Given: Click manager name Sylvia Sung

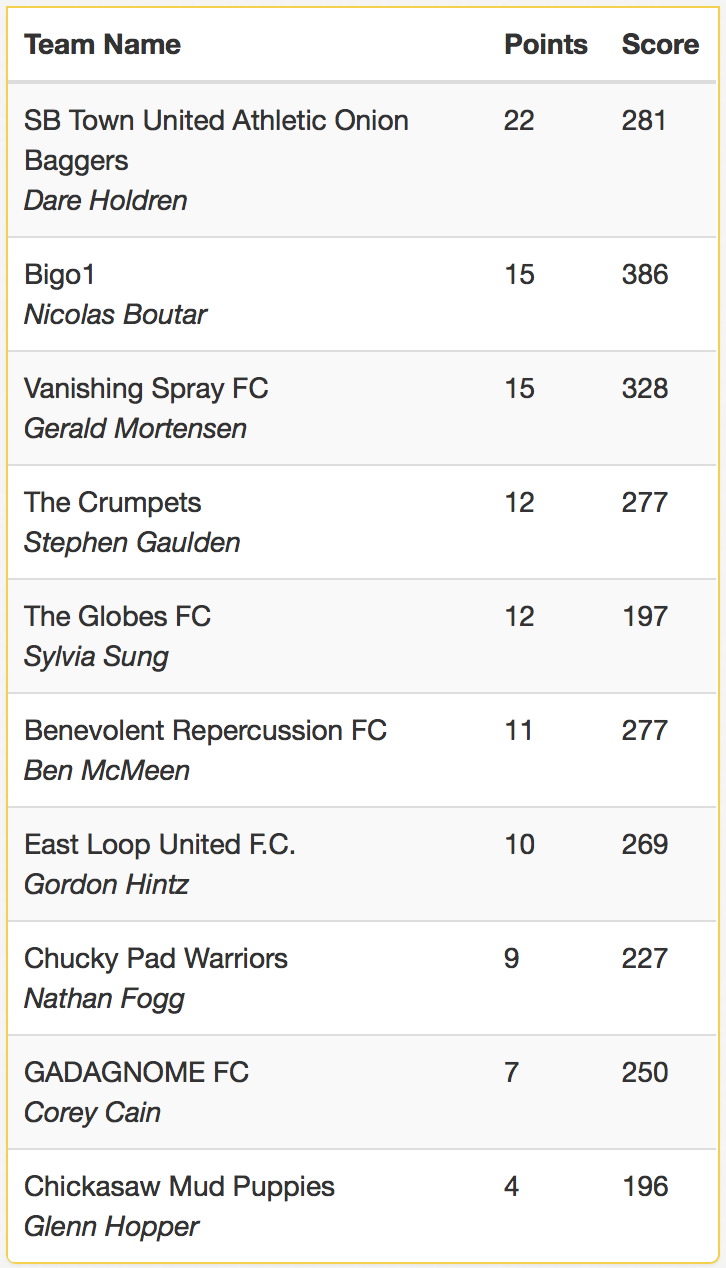Looking at the screenshot, I should tap(96, 657).
